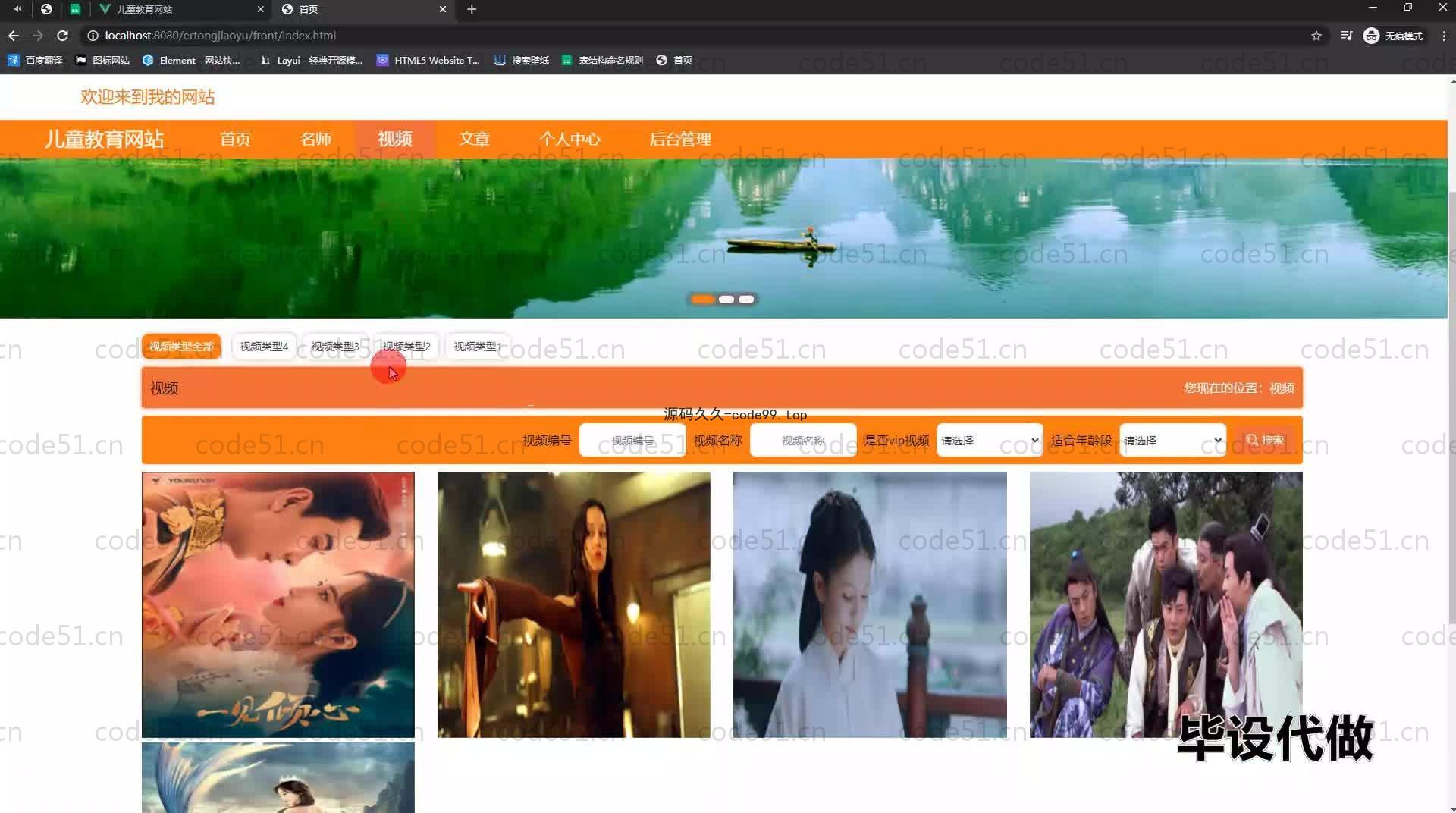Open the 表结构命名规则 bookmark
This screenshot has width=1456, height=813.
tap(603, 60)
